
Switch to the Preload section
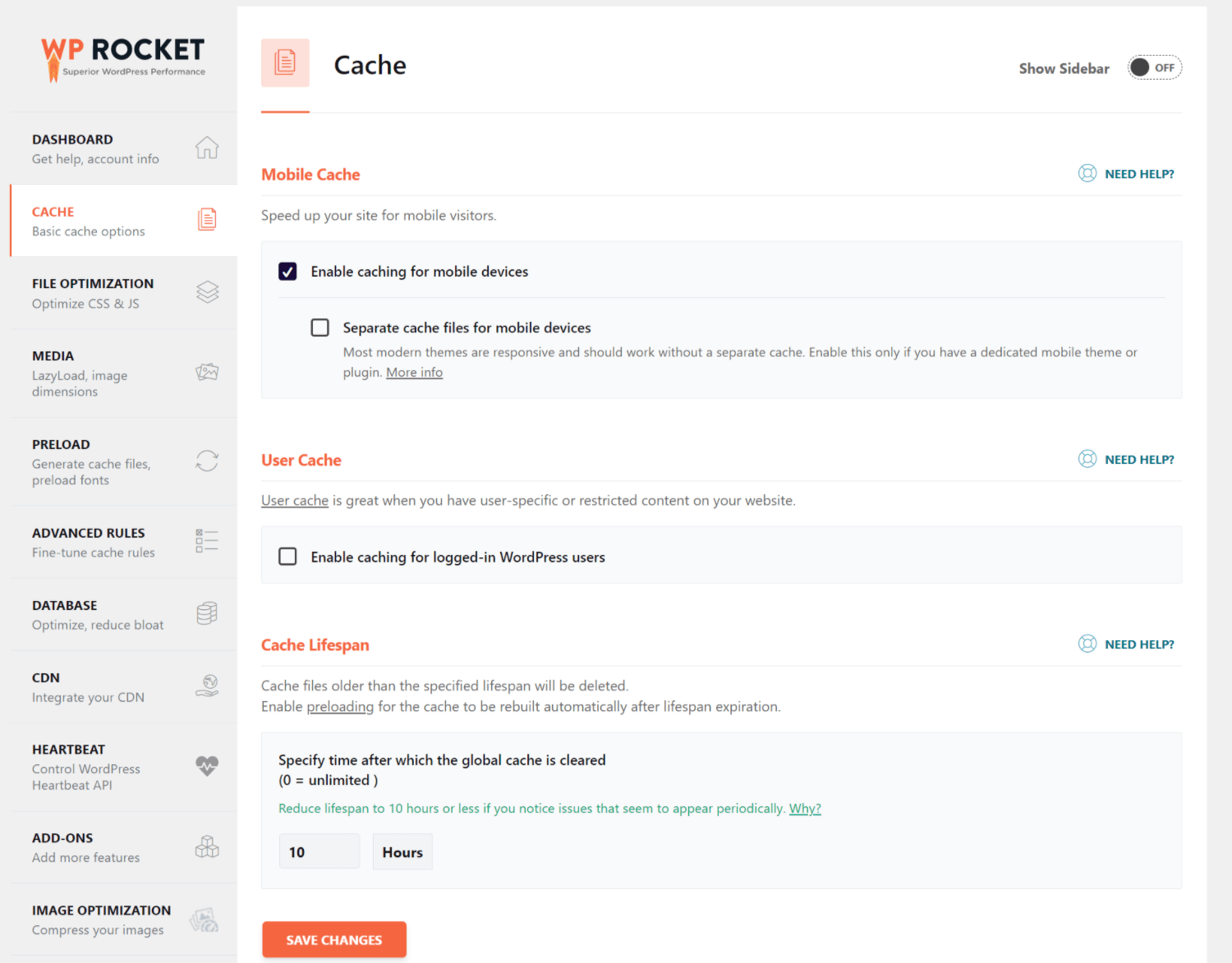[123, 461]
